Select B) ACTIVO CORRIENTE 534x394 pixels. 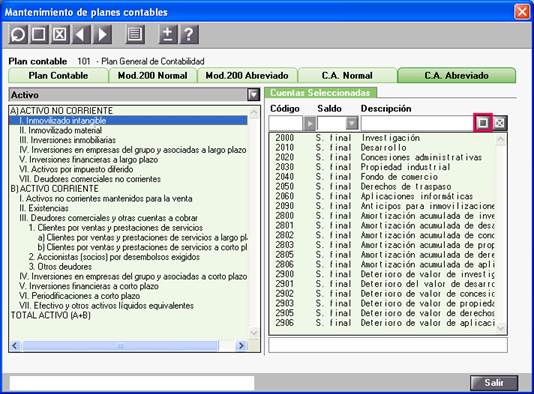(x=54, y=189)
